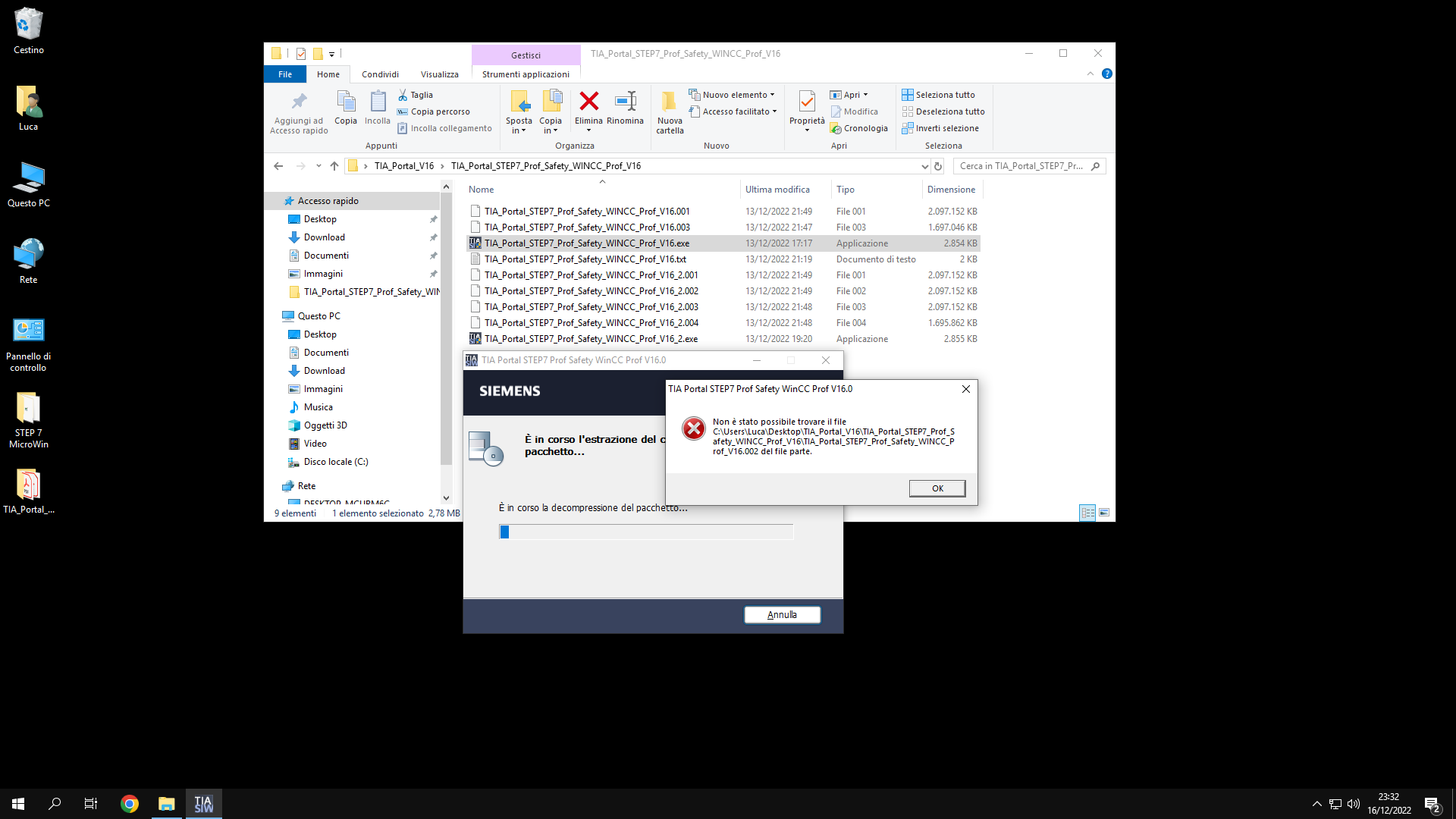Click Cronologia in the Apri group

858,128
